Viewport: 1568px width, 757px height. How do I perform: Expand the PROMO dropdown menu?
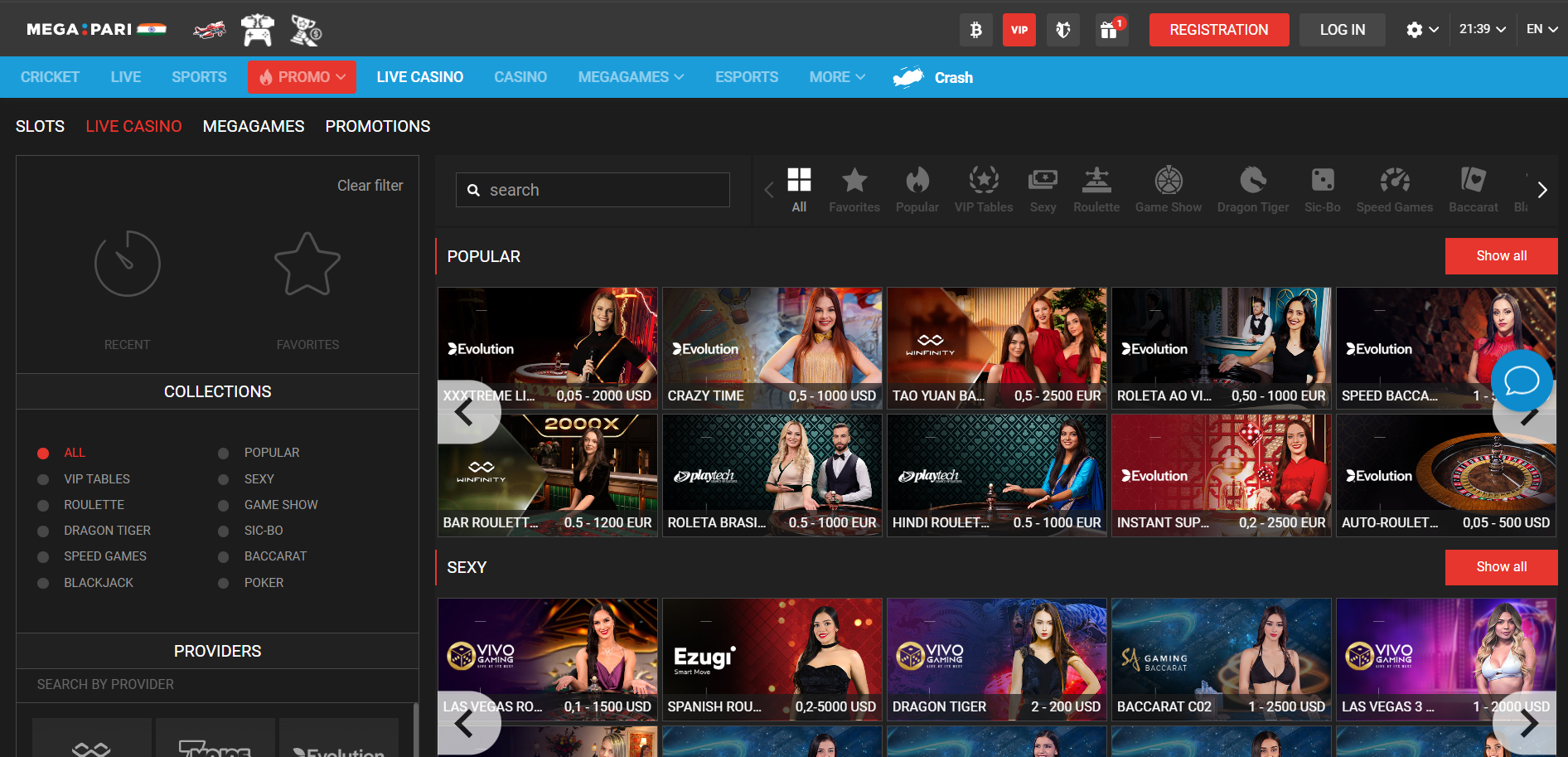tap(302, 77)
